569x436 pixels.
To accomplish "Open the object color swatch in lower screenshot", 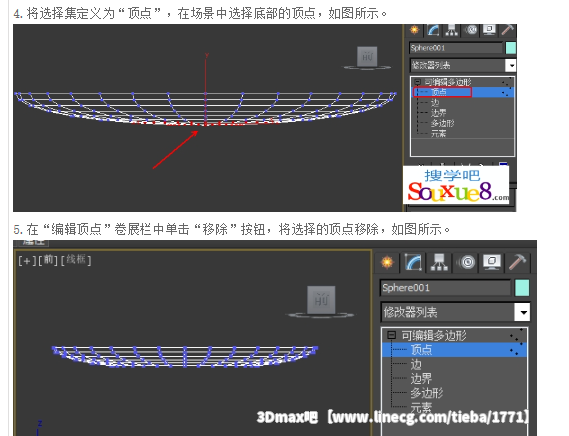I will pos(522,288).
